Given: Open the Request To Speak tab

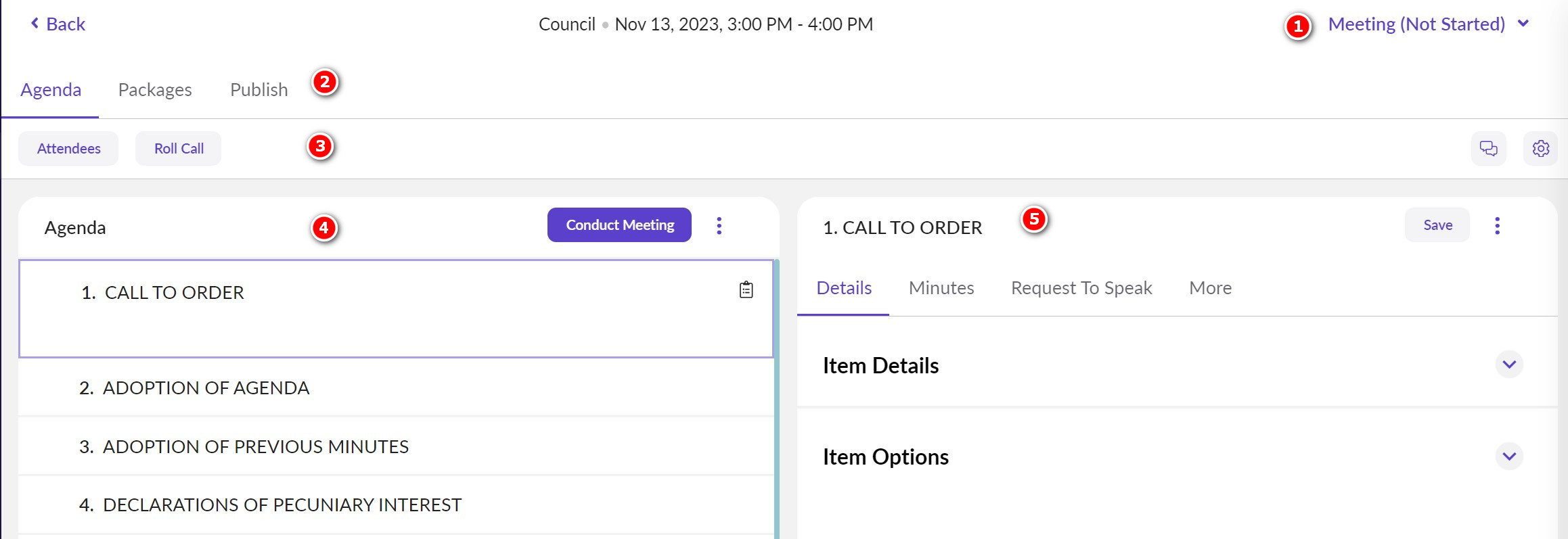Looking at the screenshot, I should coord(1081,288).
